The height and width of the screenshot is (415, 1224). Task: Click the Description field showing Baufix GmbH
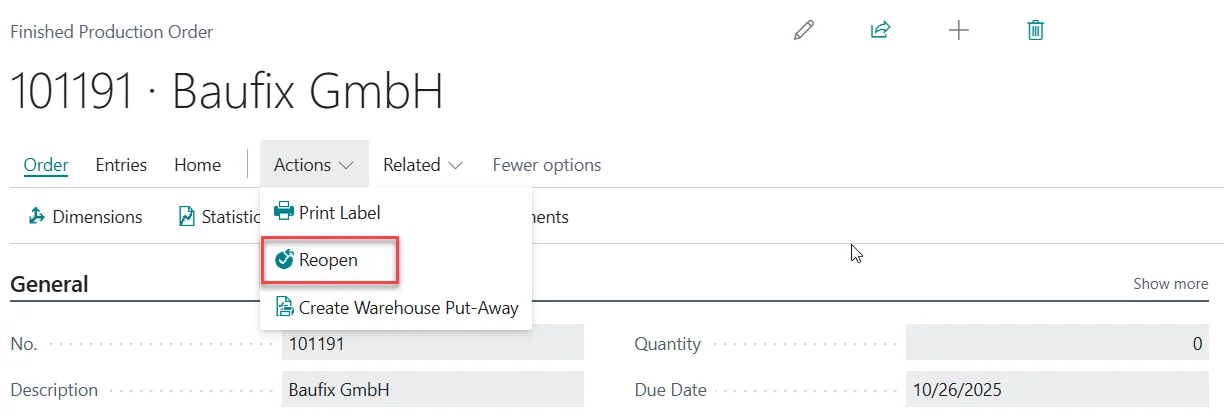[432, 390]
